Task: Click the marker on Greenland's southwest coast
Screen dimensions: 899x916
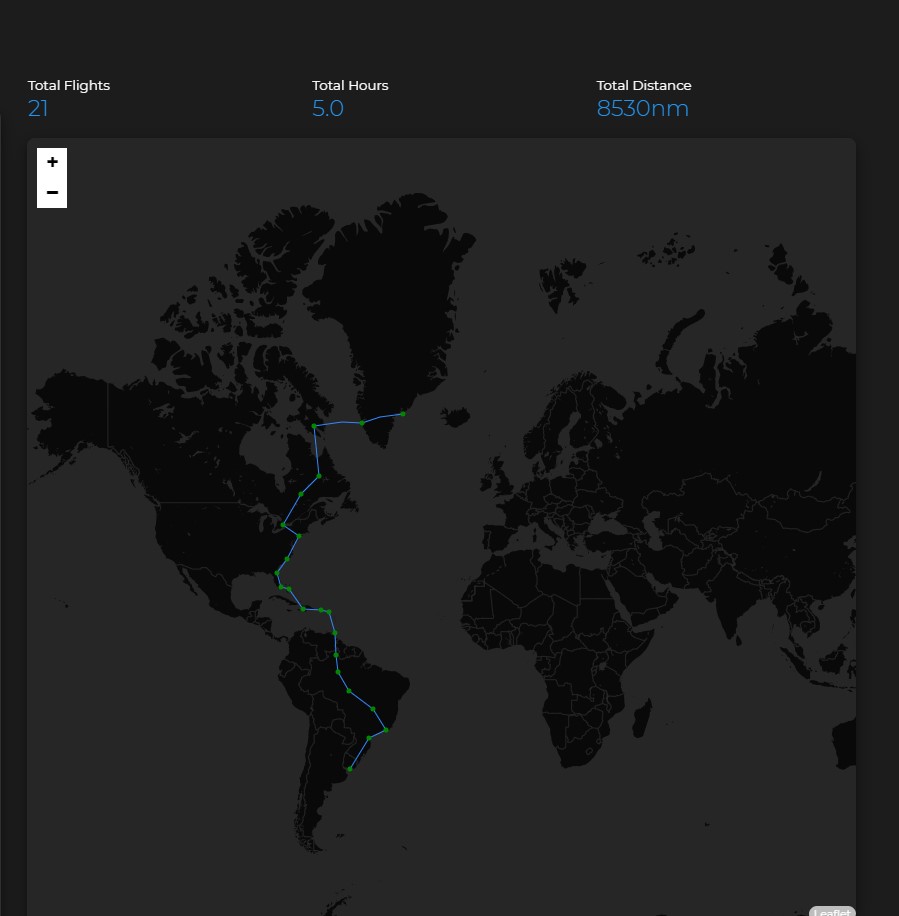Action: point(362,423)
